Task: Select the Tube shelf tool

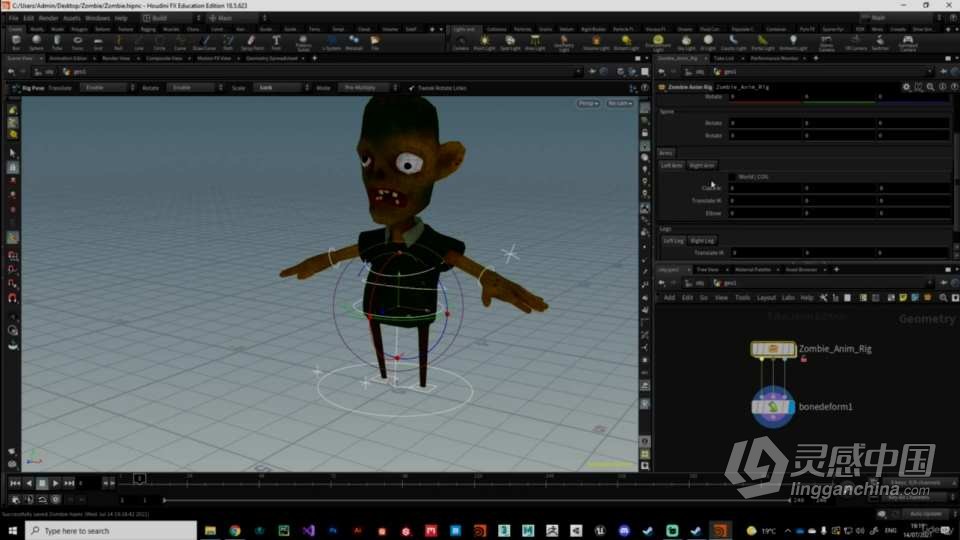Action: pyautogui.click(x=57, y=42)
